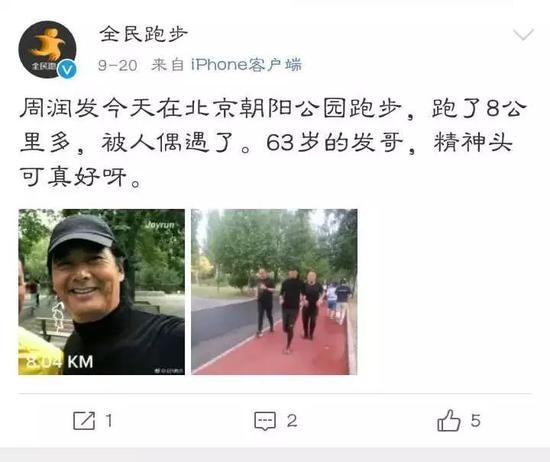Open the iPhone客户端 source link
This screenshot has width=550, height=462.
[246, 65]
